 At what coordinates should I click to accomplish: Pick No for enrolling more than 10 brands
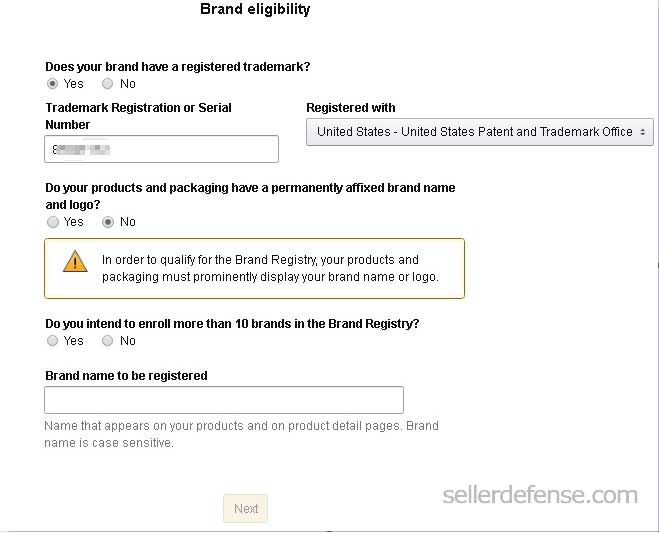pyautogui.click(x=107, y=341)
